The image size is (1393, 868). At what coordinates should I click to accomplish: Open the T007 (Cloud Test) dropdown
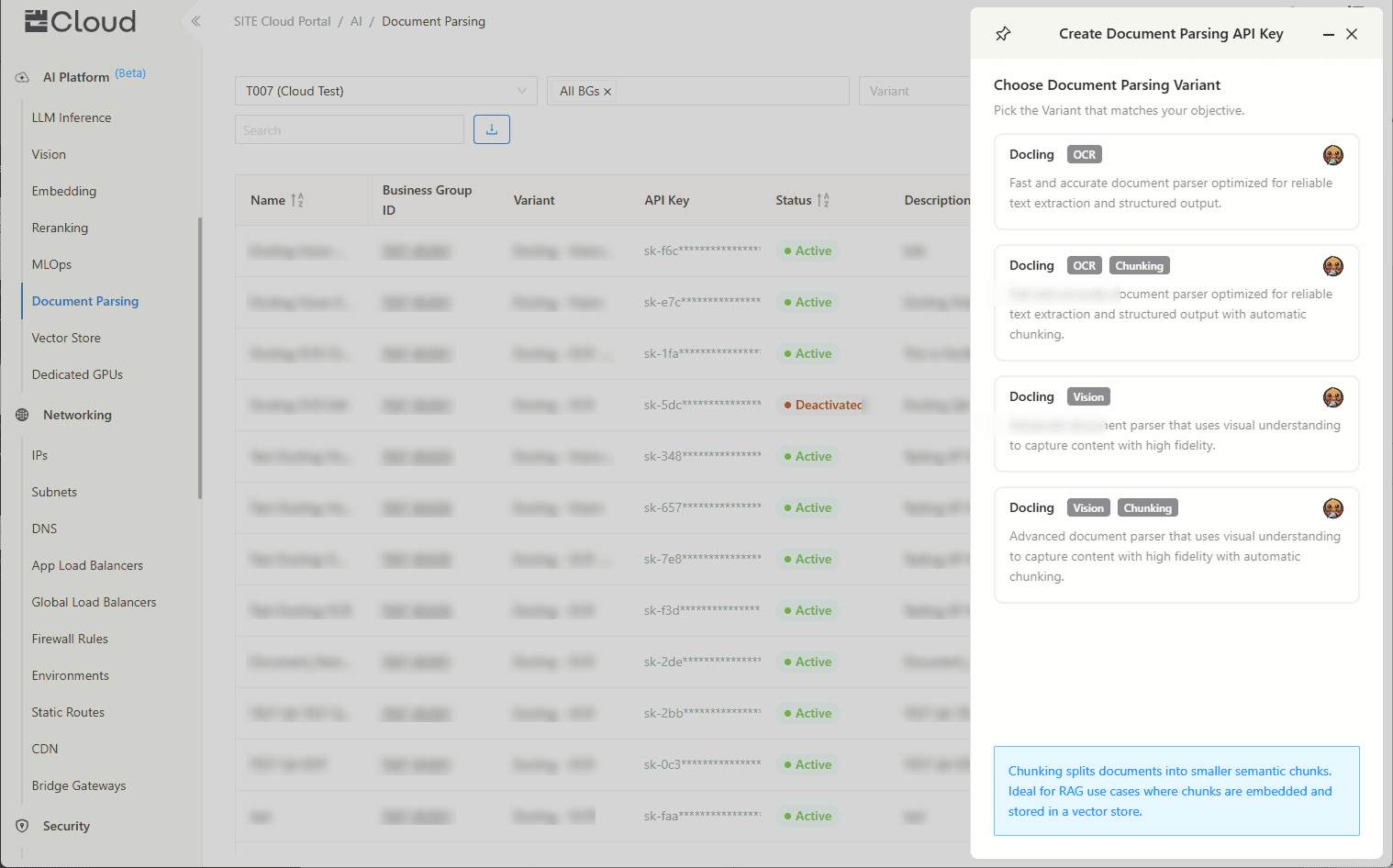[385, 91]
